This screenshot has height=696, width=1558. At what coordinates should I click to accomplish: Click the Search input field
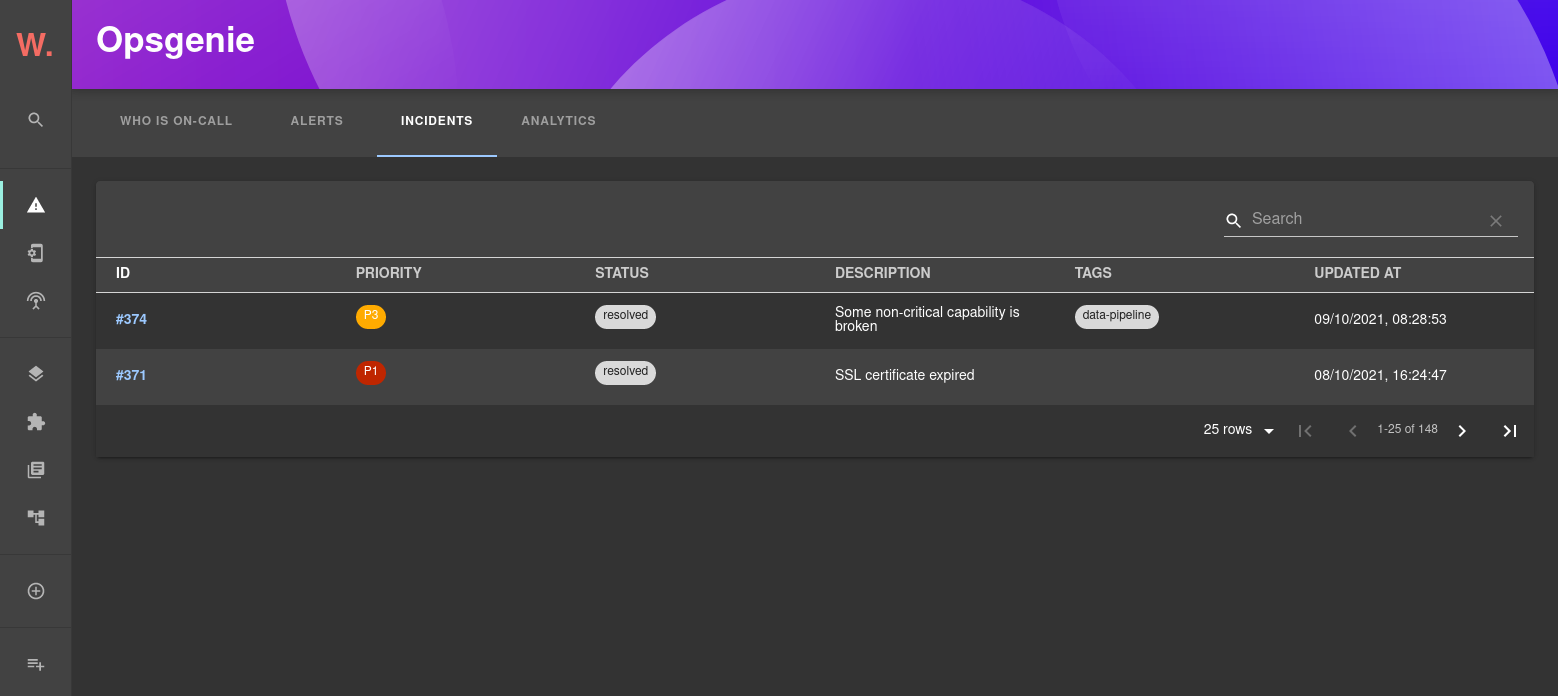(x=1362, y=219)
